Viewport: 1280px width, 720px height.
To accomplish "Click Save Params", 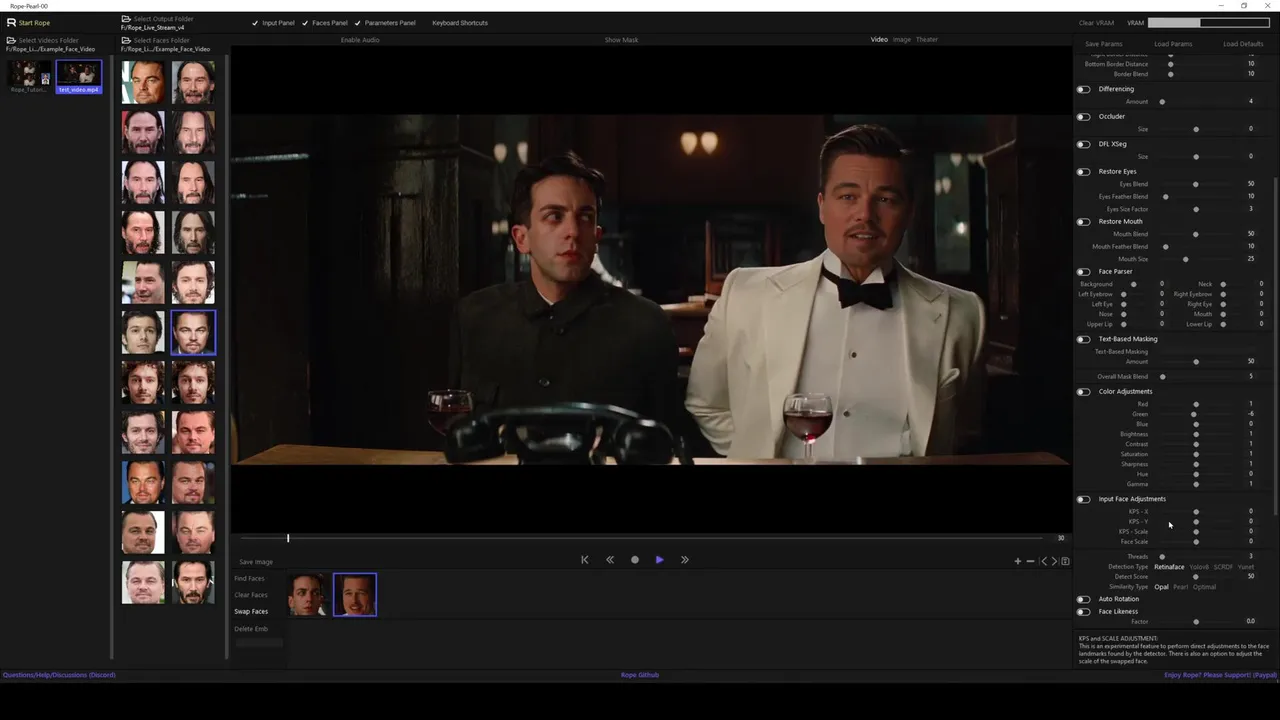I will 1104,44.
